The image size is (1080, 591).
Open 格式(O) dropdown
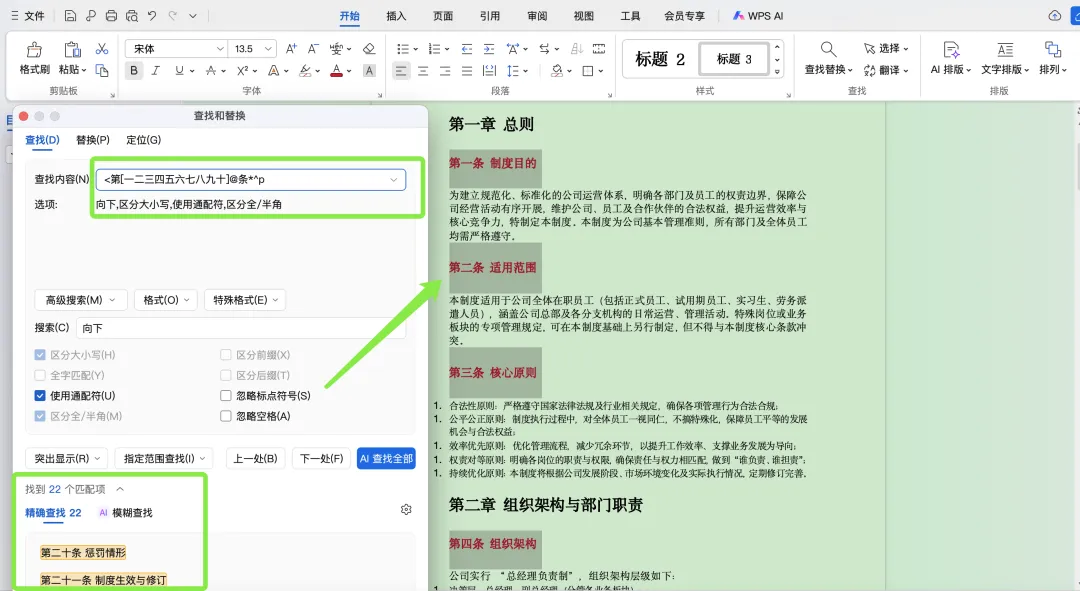166,300
